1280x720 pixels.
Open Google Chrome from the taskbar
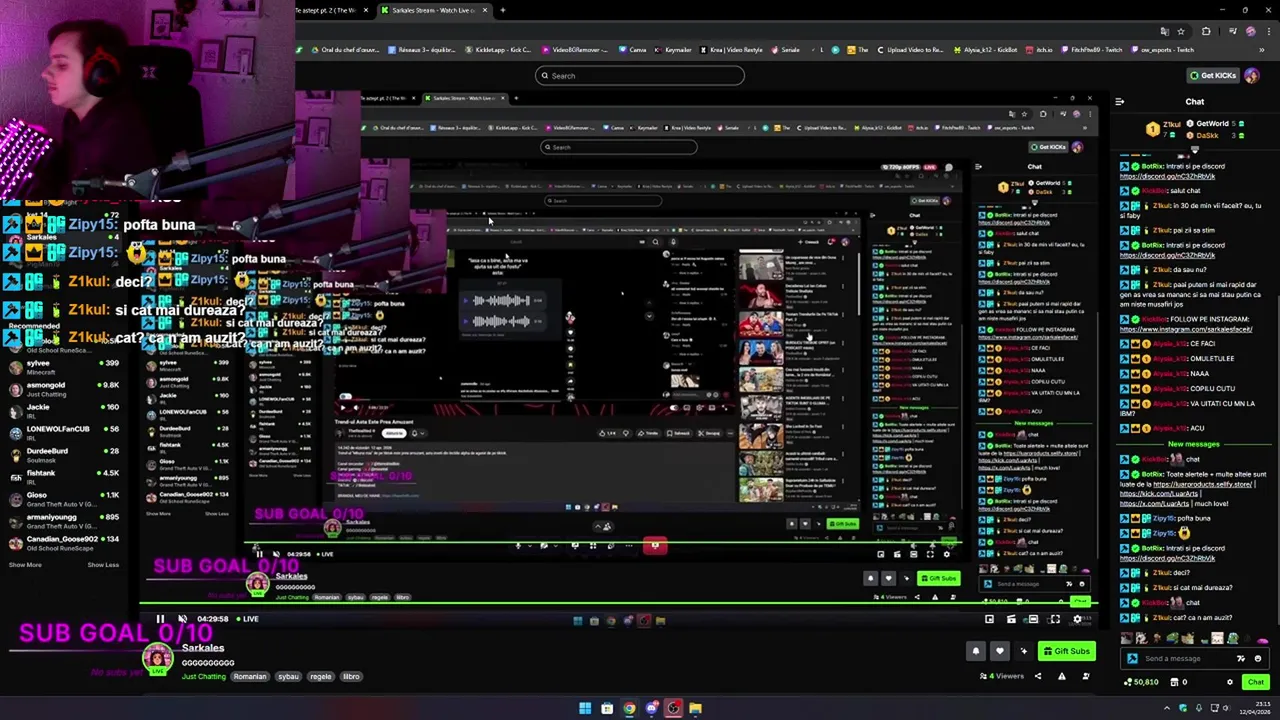click(x=629, y=709)
